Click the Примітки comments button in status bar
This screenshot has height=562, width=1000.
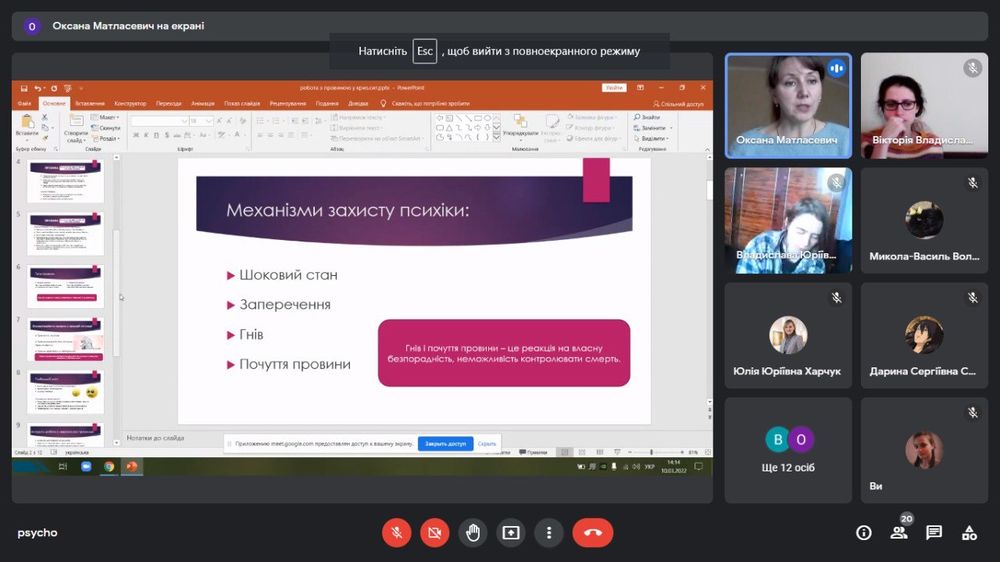[533, 452]
